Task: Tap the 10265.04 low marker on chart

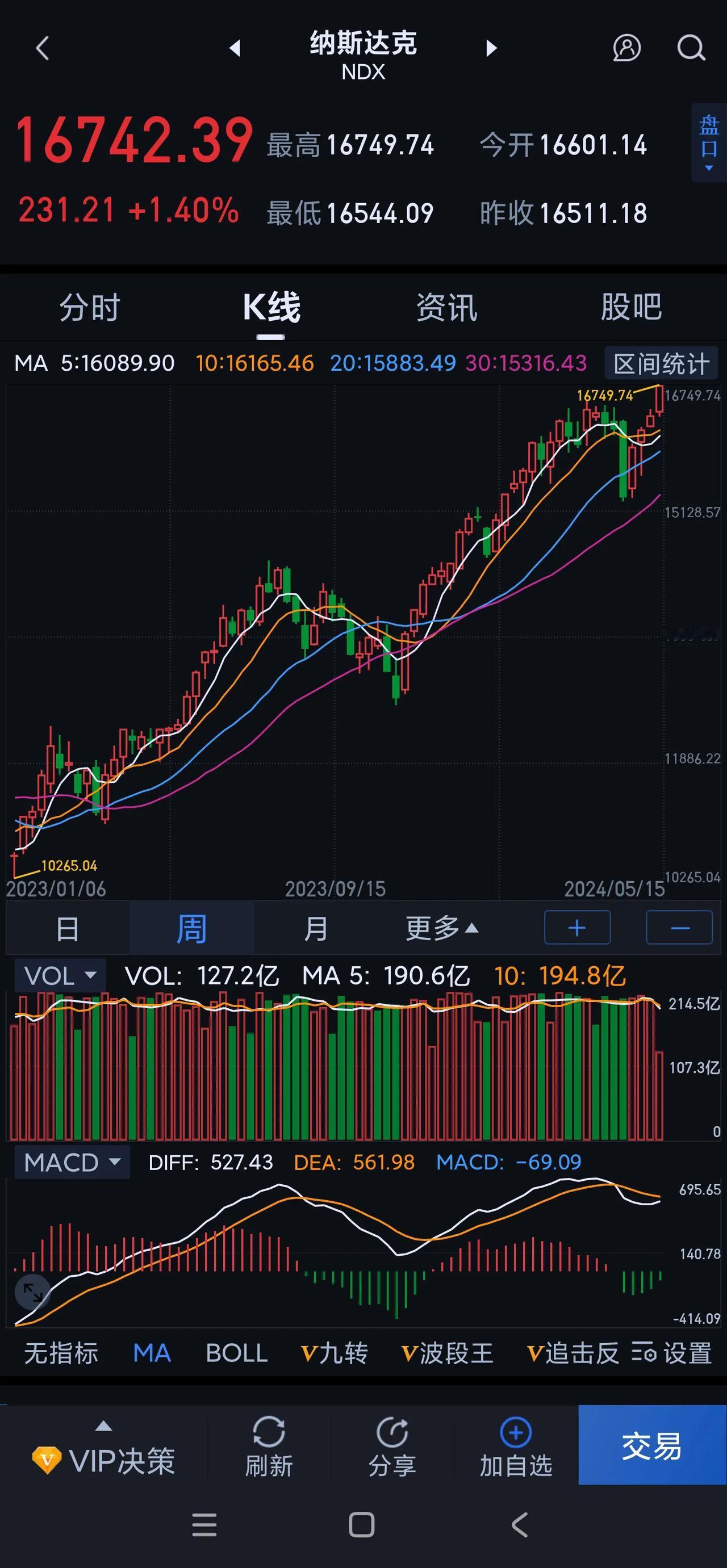Action: tap(69, 866)
